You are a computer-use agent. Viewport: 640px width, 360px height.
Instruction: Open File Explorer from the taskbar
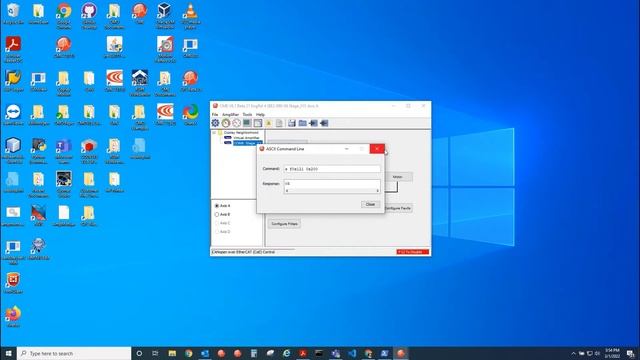[172, 353]
